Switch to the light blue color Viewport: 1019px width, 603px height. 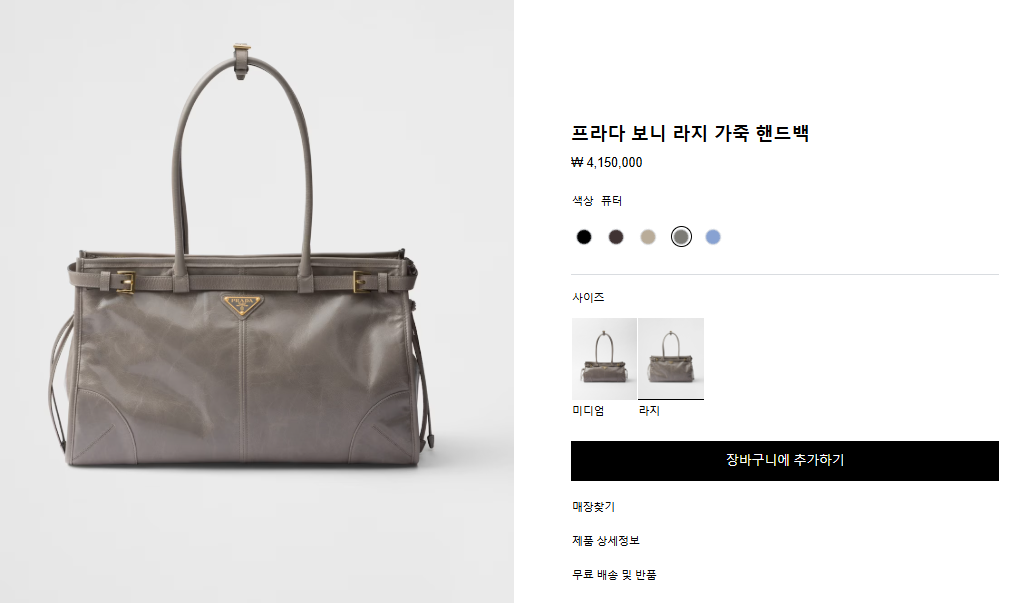click(x=713, y=237)
